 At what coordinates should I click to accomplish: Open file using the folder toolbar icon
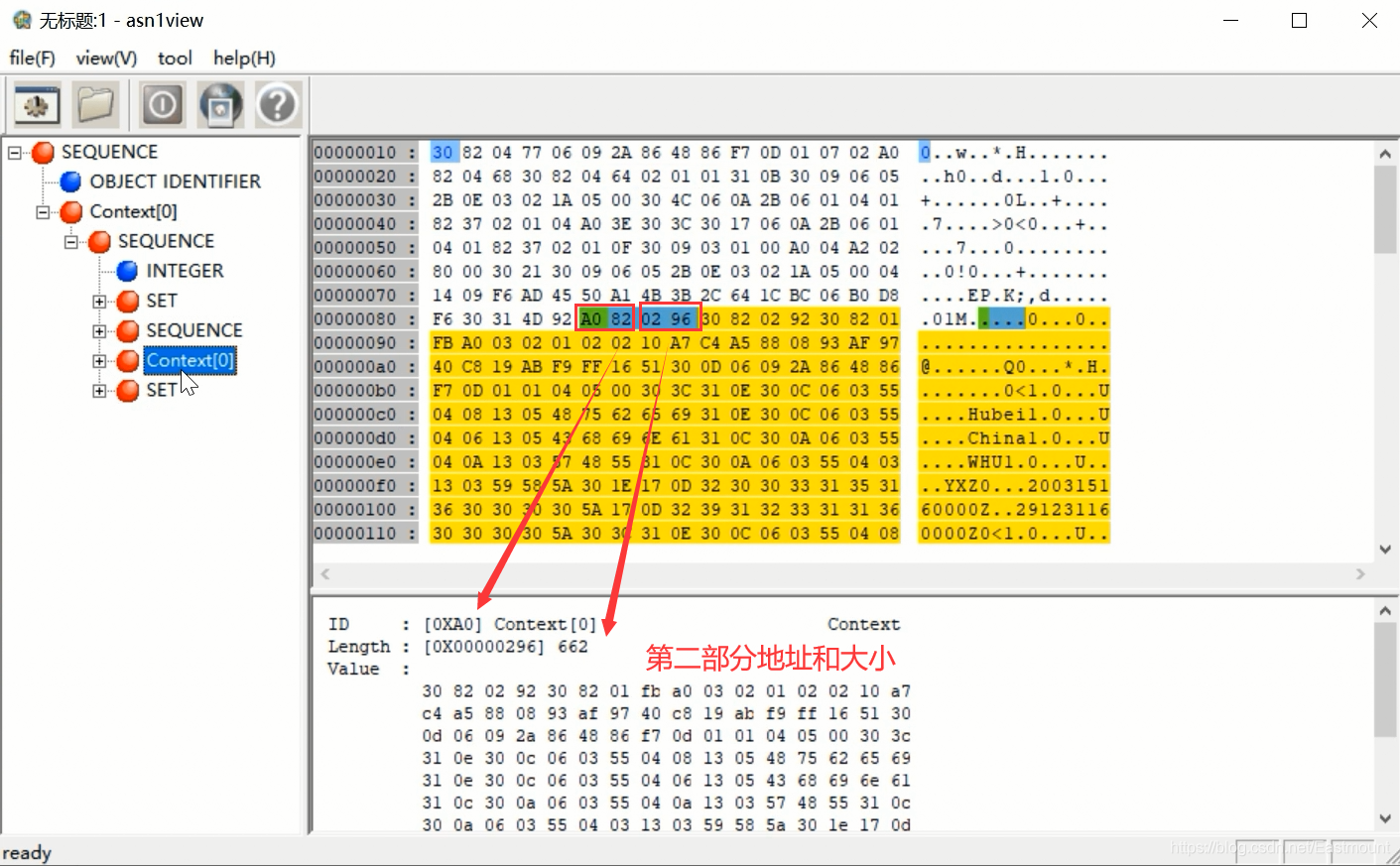(96, 104)
